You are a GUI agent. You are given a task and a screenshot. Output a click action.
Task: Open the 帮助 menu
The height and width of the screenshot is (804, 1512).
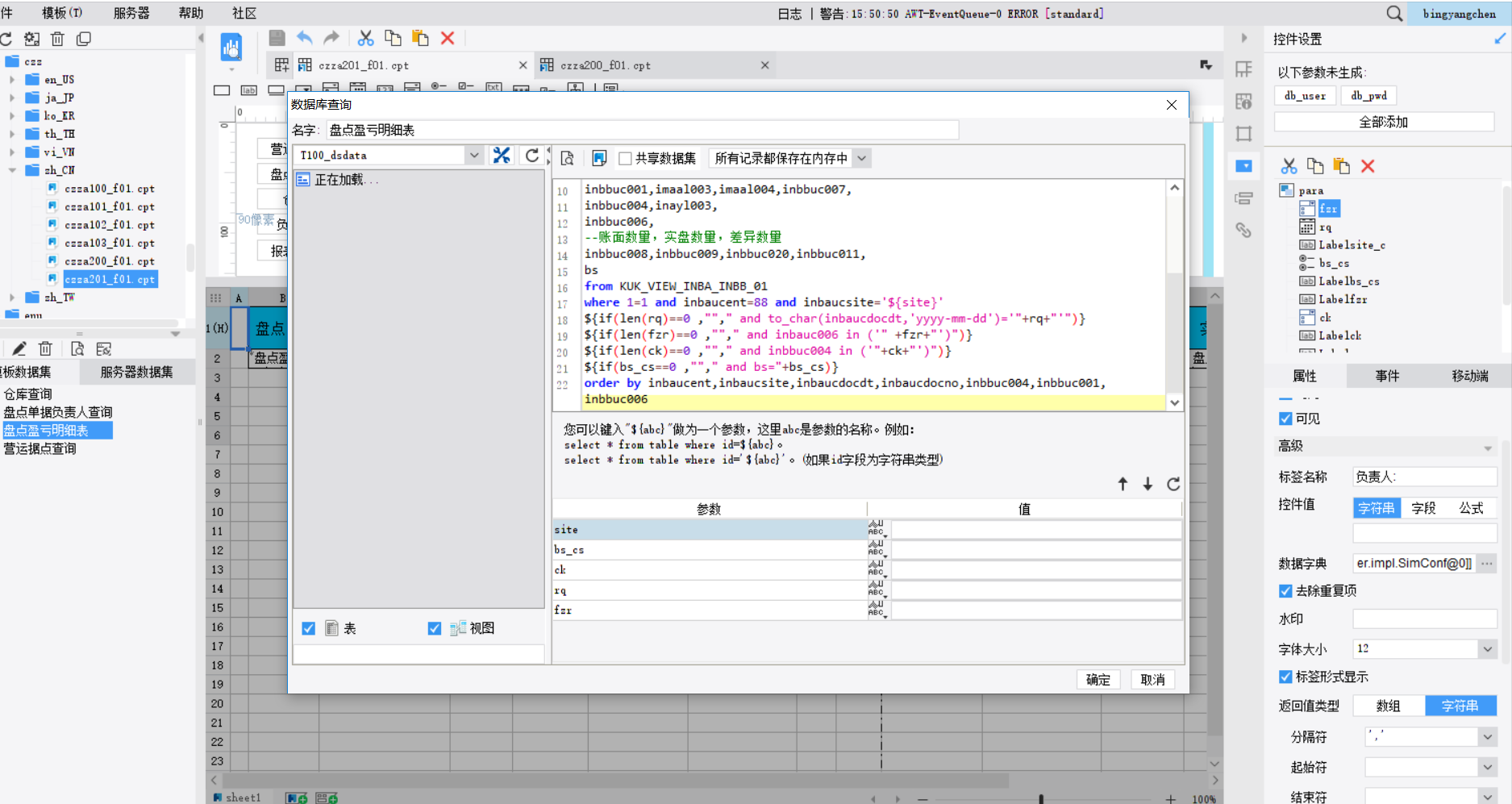coord(191,13)
